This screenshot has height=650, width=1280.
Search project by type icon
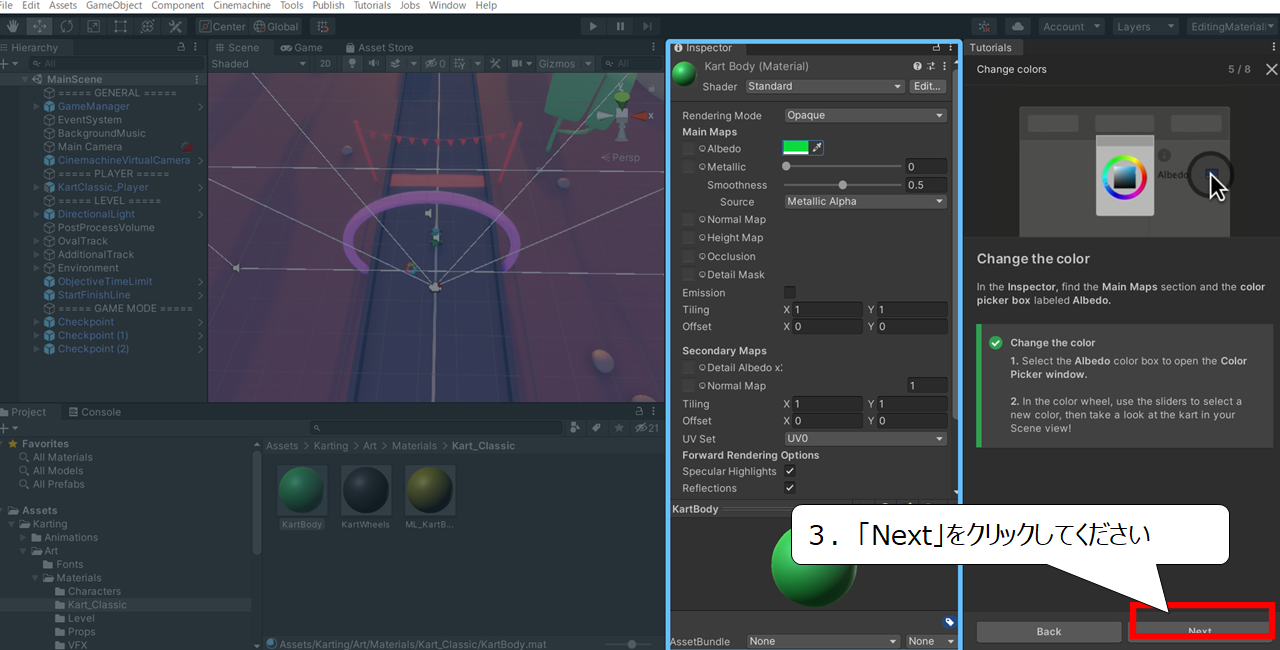point(575,428)
